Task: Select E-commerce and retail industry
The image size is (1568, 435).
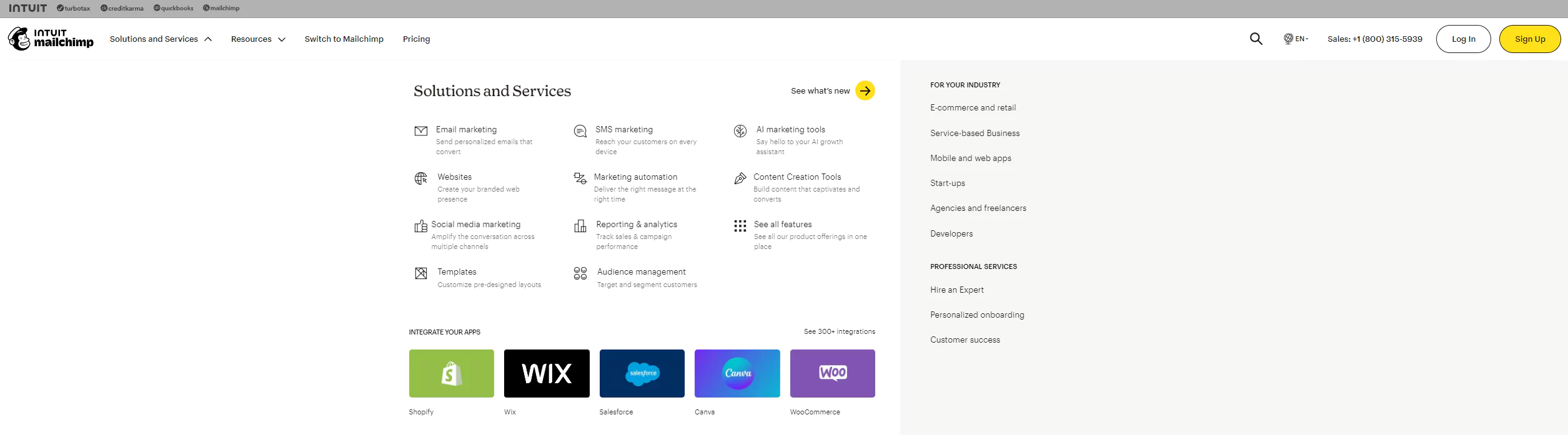Action: [x=973, y=107]
